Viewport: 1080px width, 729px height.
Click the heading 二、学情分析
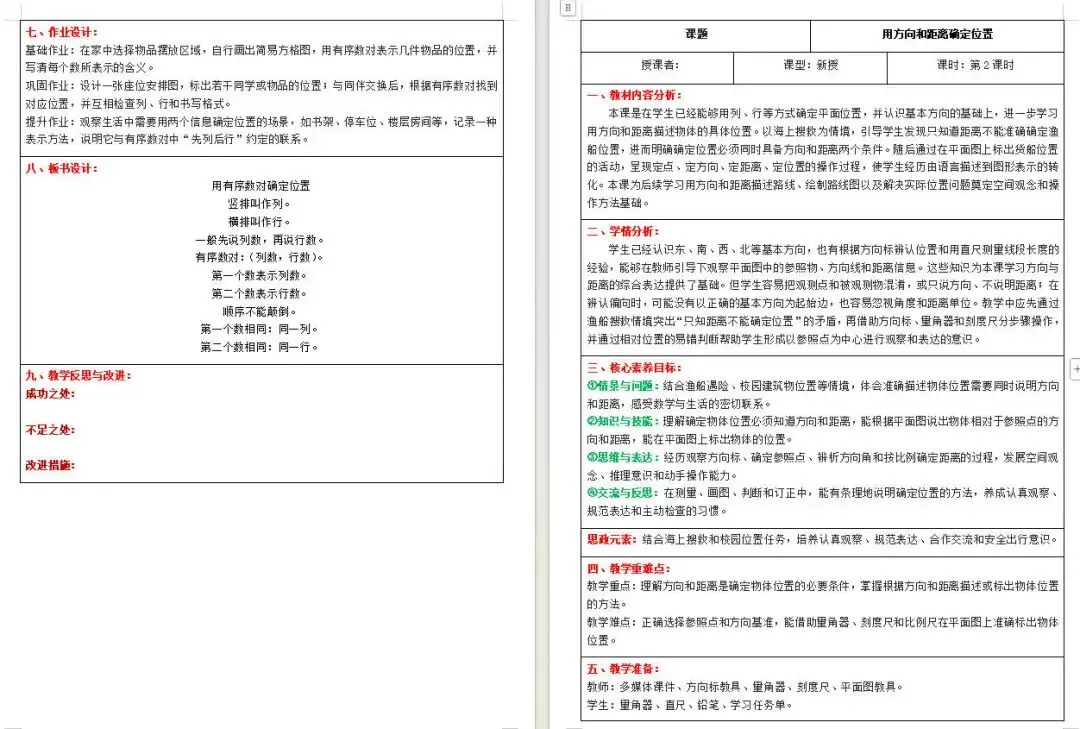pyautogui.click(x=623, y=231)
